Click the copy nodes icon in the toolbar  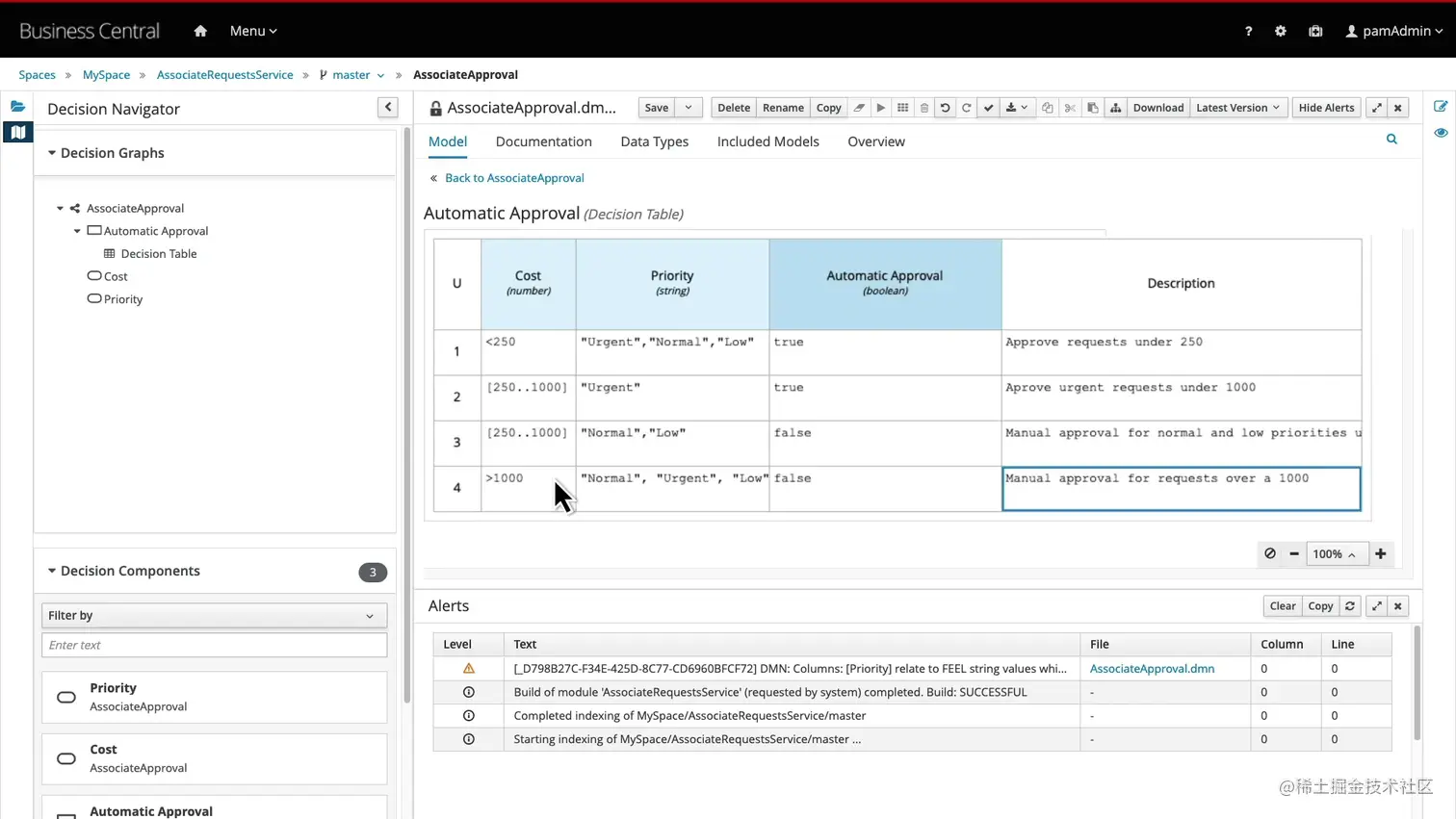click(1048, 108)
